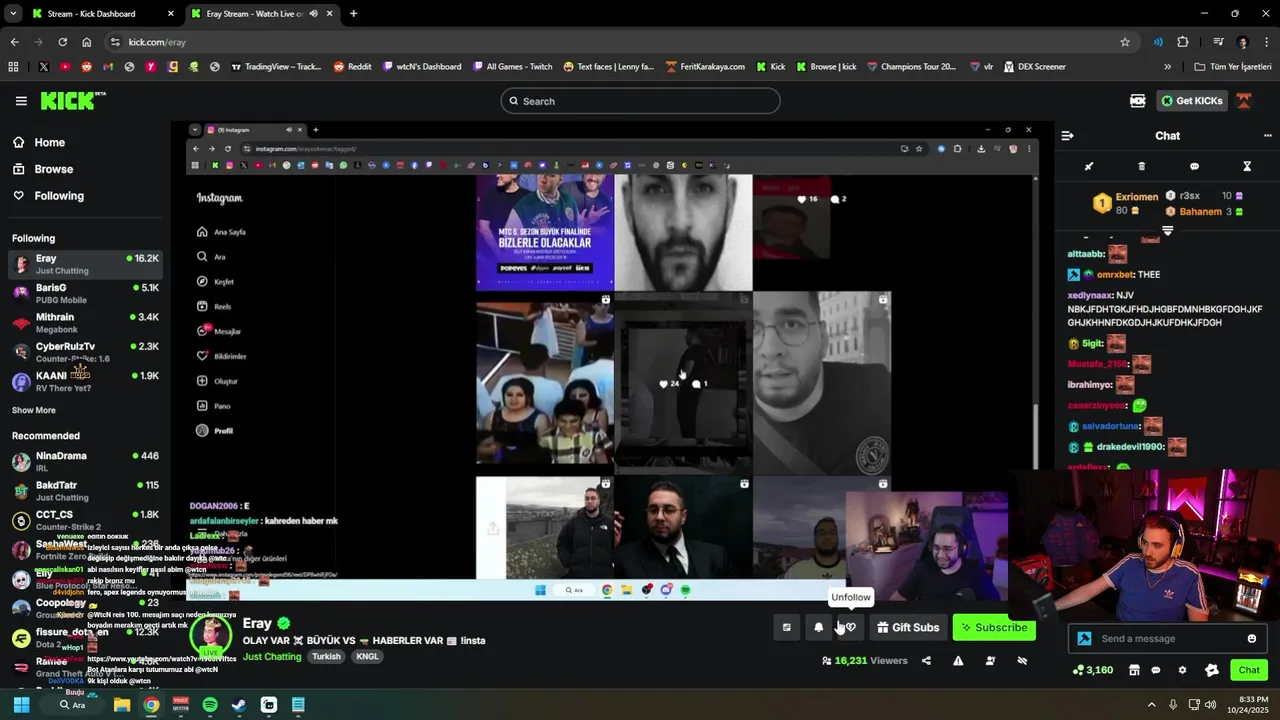1280x720 pixels.
Task: Open the user profile avatar menu in Kick header
Action: point(1244,101)
